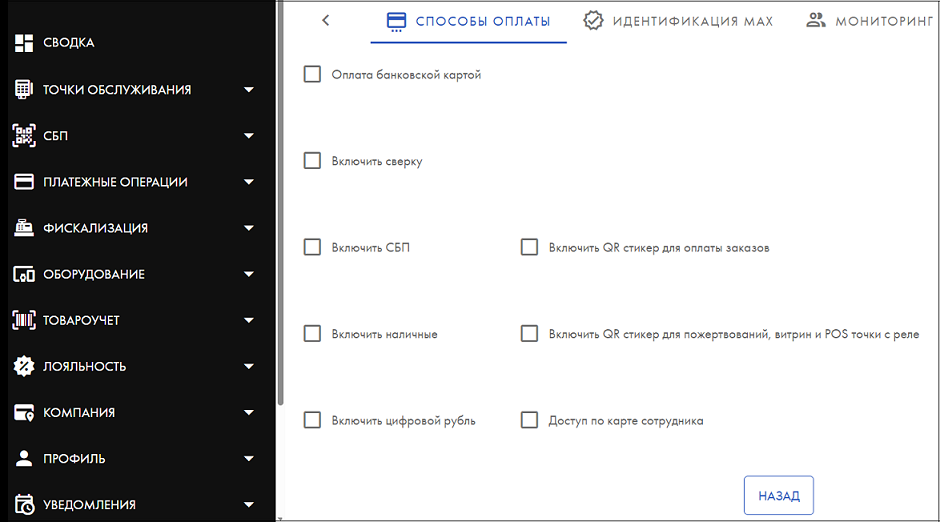940x522 pixels.
Task: Open the Сводка dashboard icon
Action: pos(23,43)
